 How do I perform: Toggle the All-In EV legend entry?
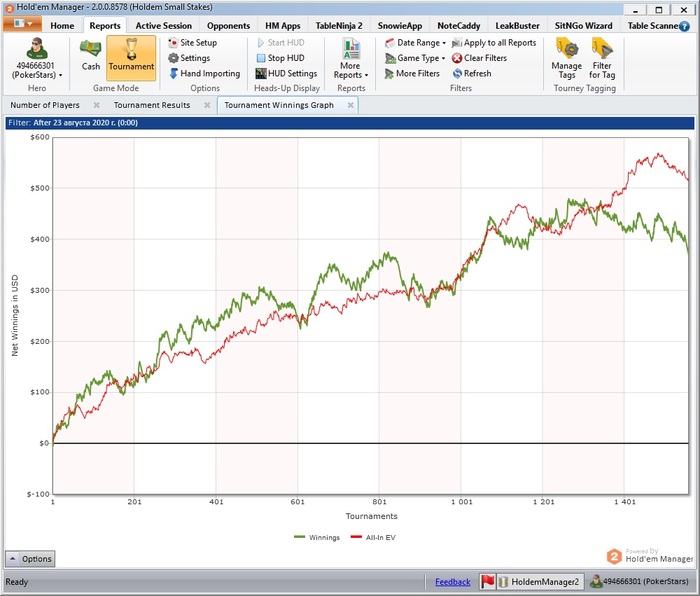(x=373, y=537)
